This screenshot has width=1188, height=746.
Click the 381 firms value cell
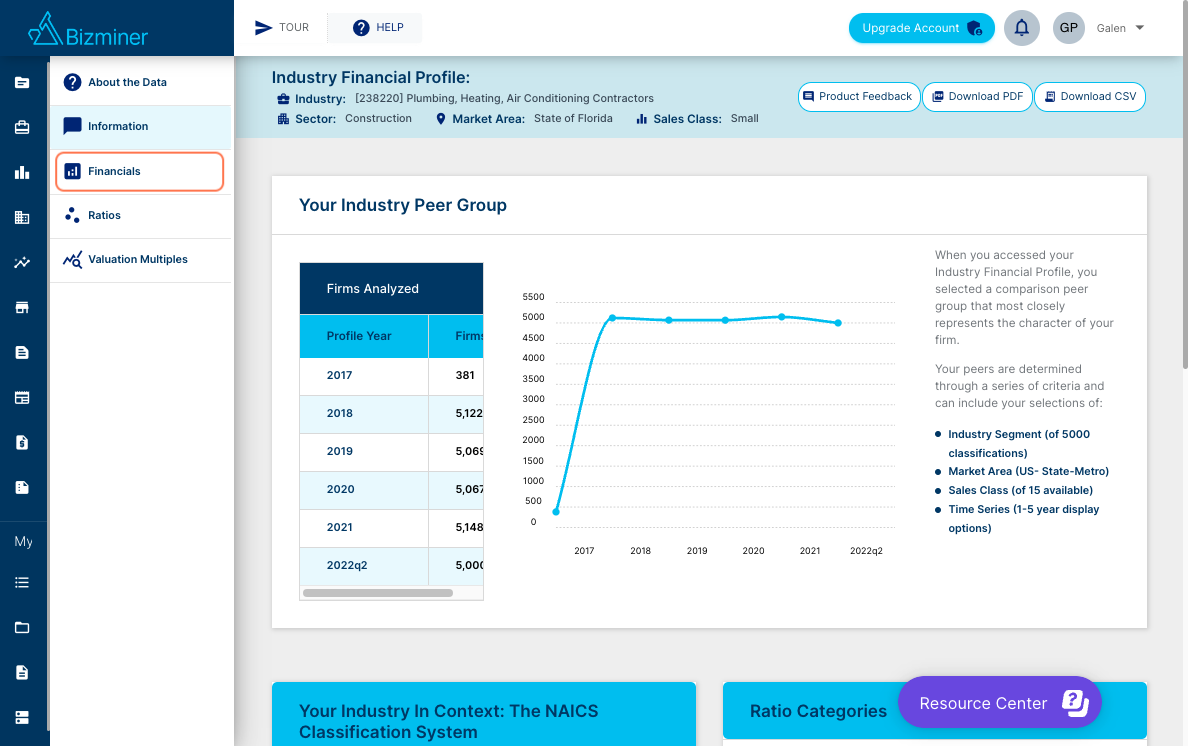point(456,376)
